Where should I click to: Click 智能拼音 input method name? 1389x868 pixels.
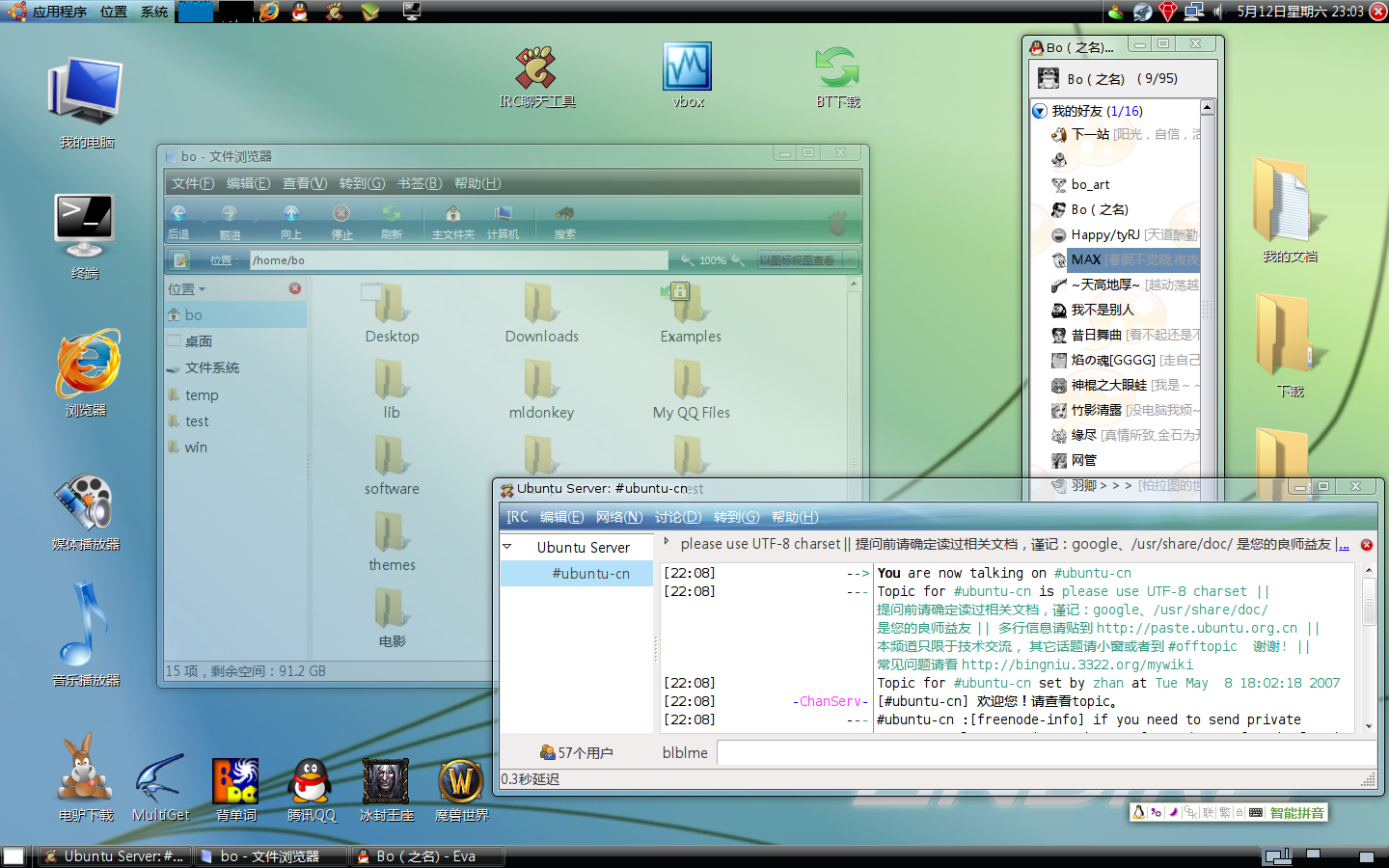pos(1296,813)
